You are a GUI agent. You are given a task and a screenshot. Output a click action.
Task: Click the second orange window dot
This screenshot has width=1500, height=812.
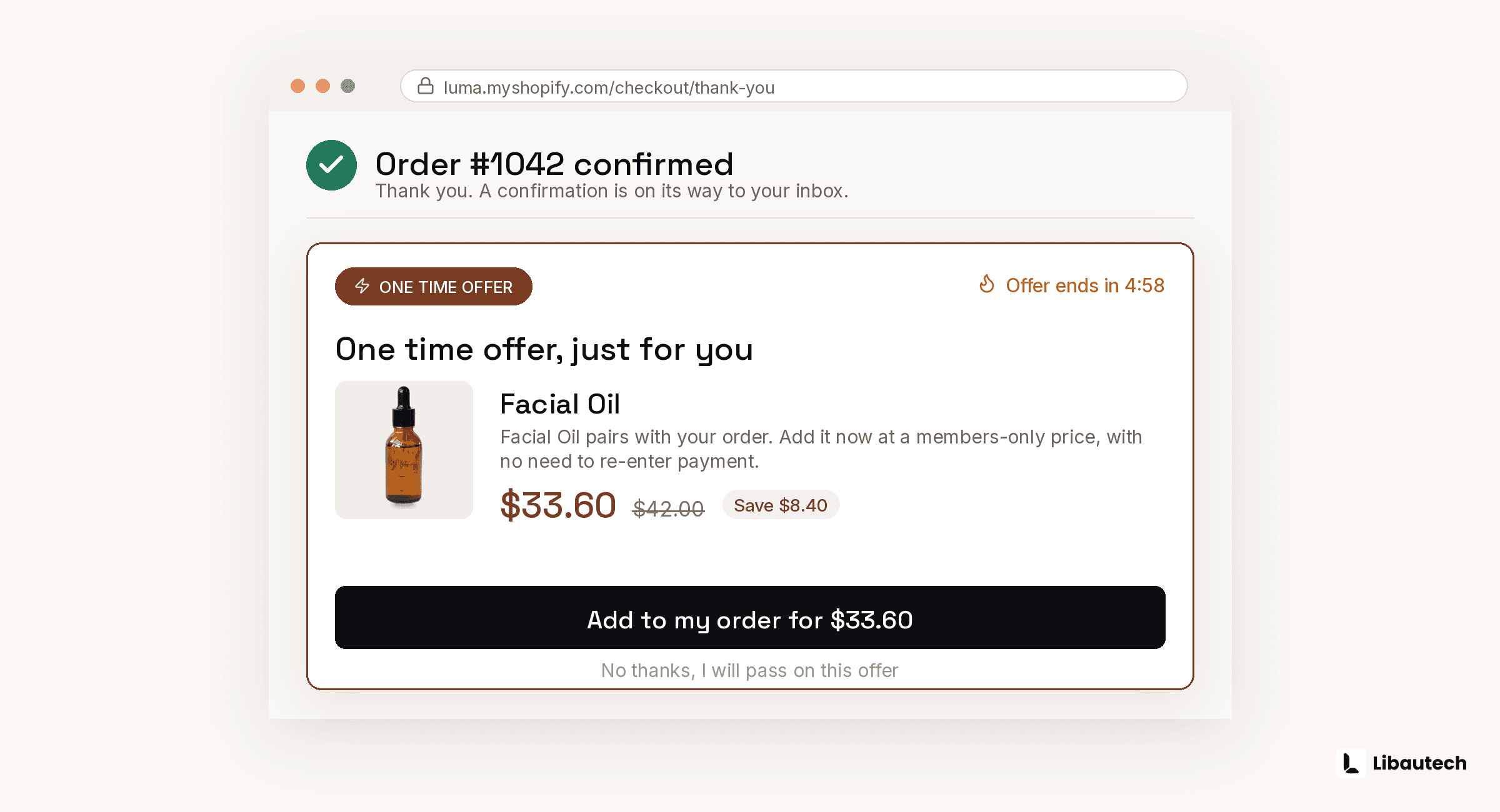[x=322, y=86]
